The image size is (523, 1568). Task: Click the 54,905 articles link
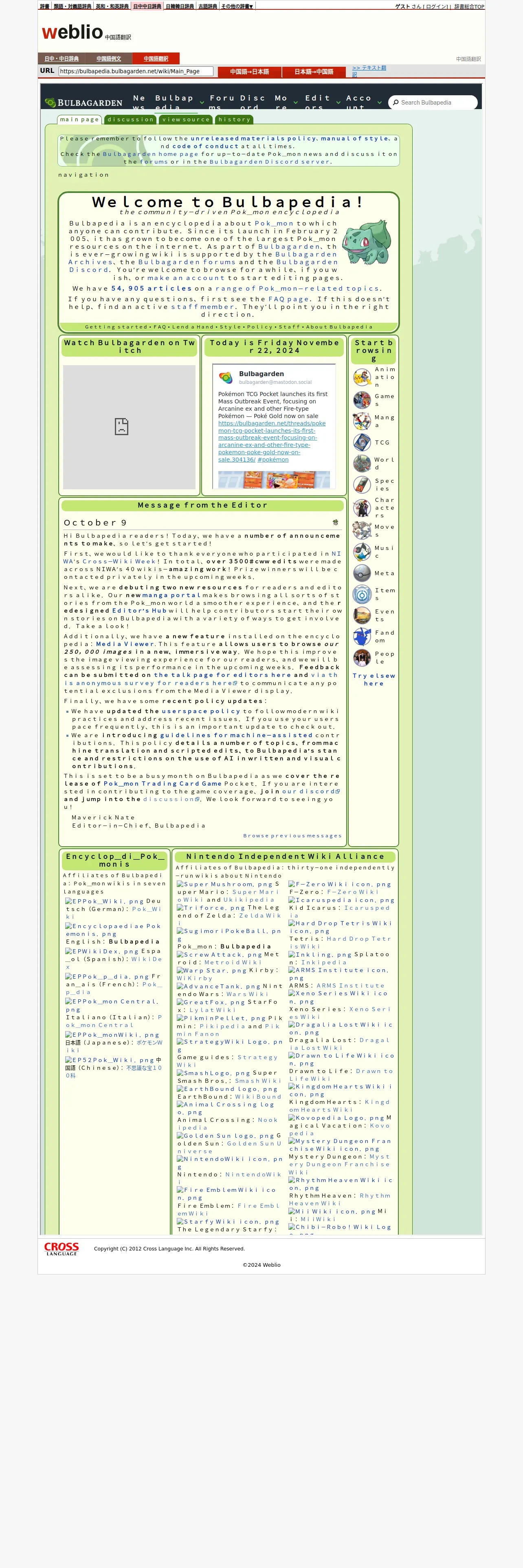[152, 289]
